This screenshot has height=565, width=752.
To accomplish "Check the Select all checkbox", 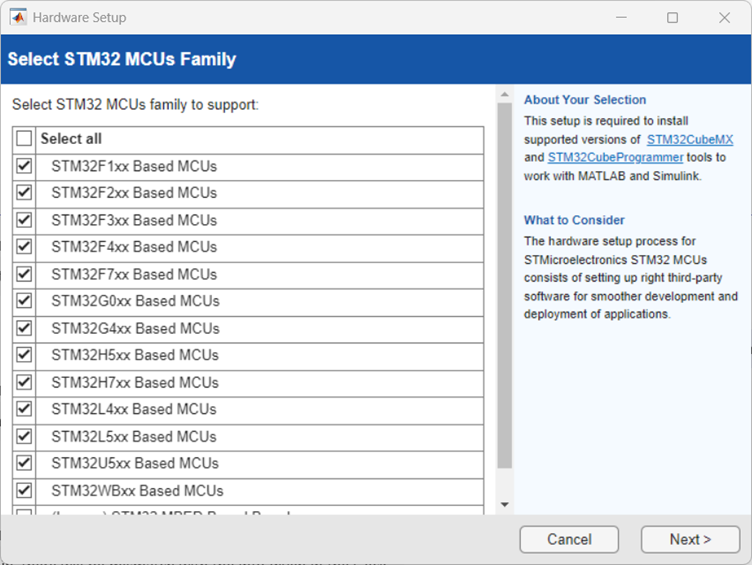I will pos(24,139).
